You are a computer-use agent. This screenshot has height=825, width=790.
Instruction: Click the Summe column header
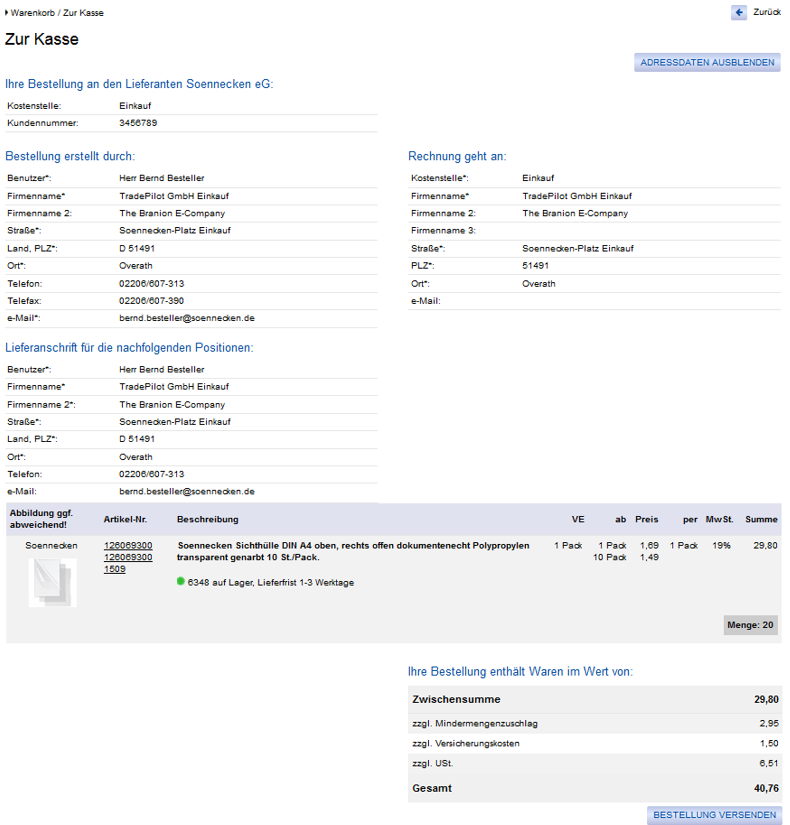(x=761, y=519)
